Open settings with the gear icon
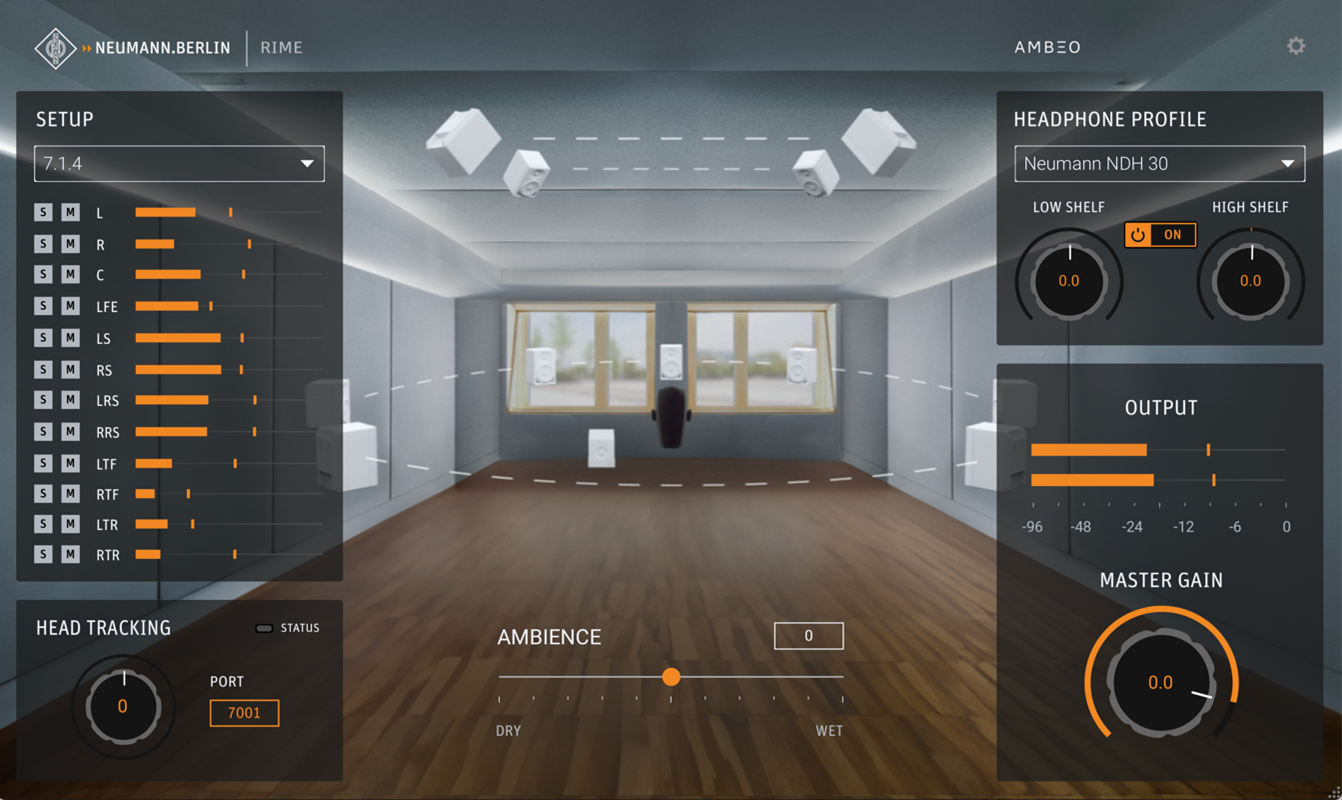This screenshot has width=1342, height=800. click(1296, 46)
